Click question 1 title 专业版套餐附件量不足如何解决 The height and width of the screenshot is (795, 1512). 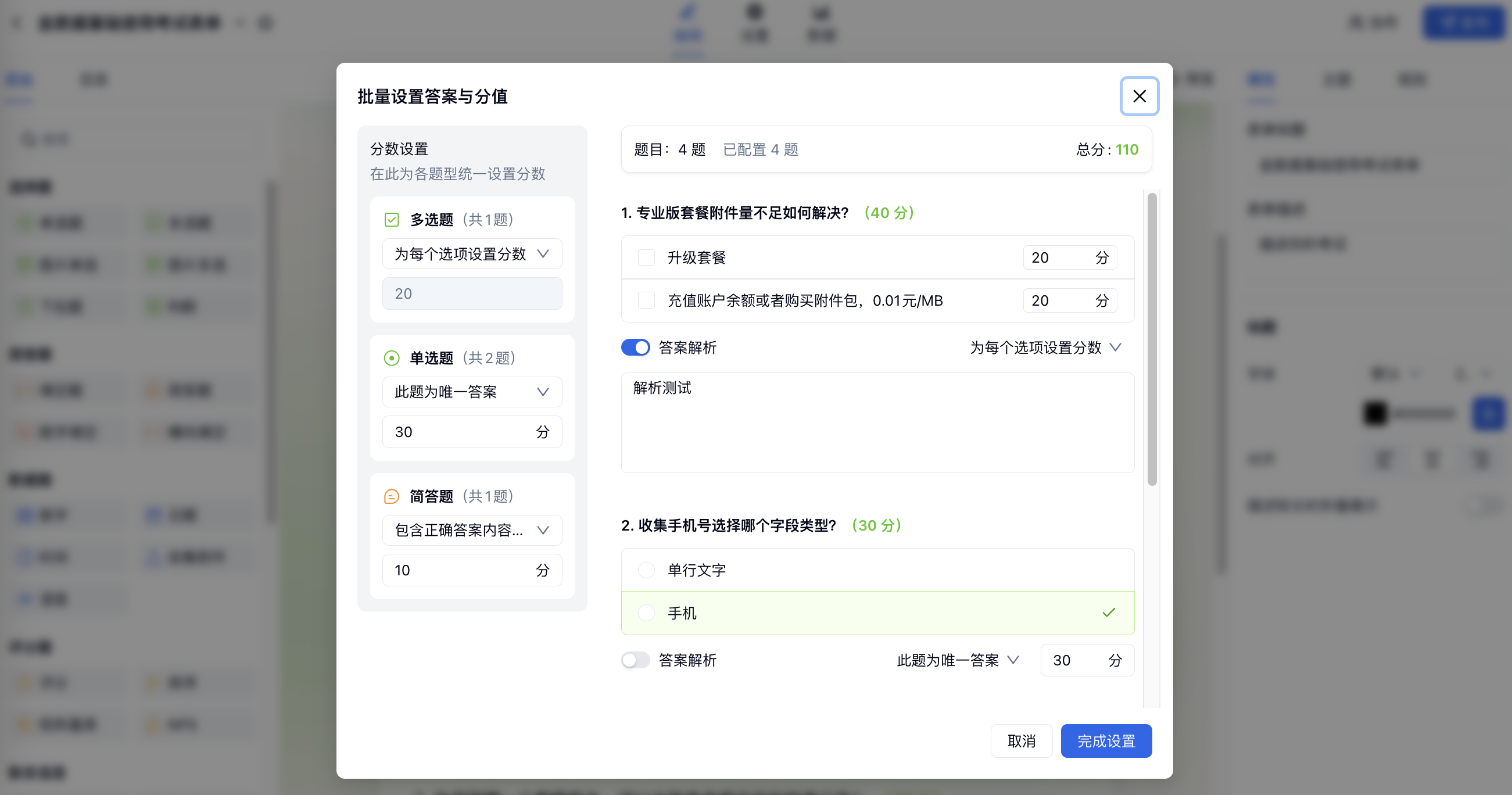click(735, 213)
